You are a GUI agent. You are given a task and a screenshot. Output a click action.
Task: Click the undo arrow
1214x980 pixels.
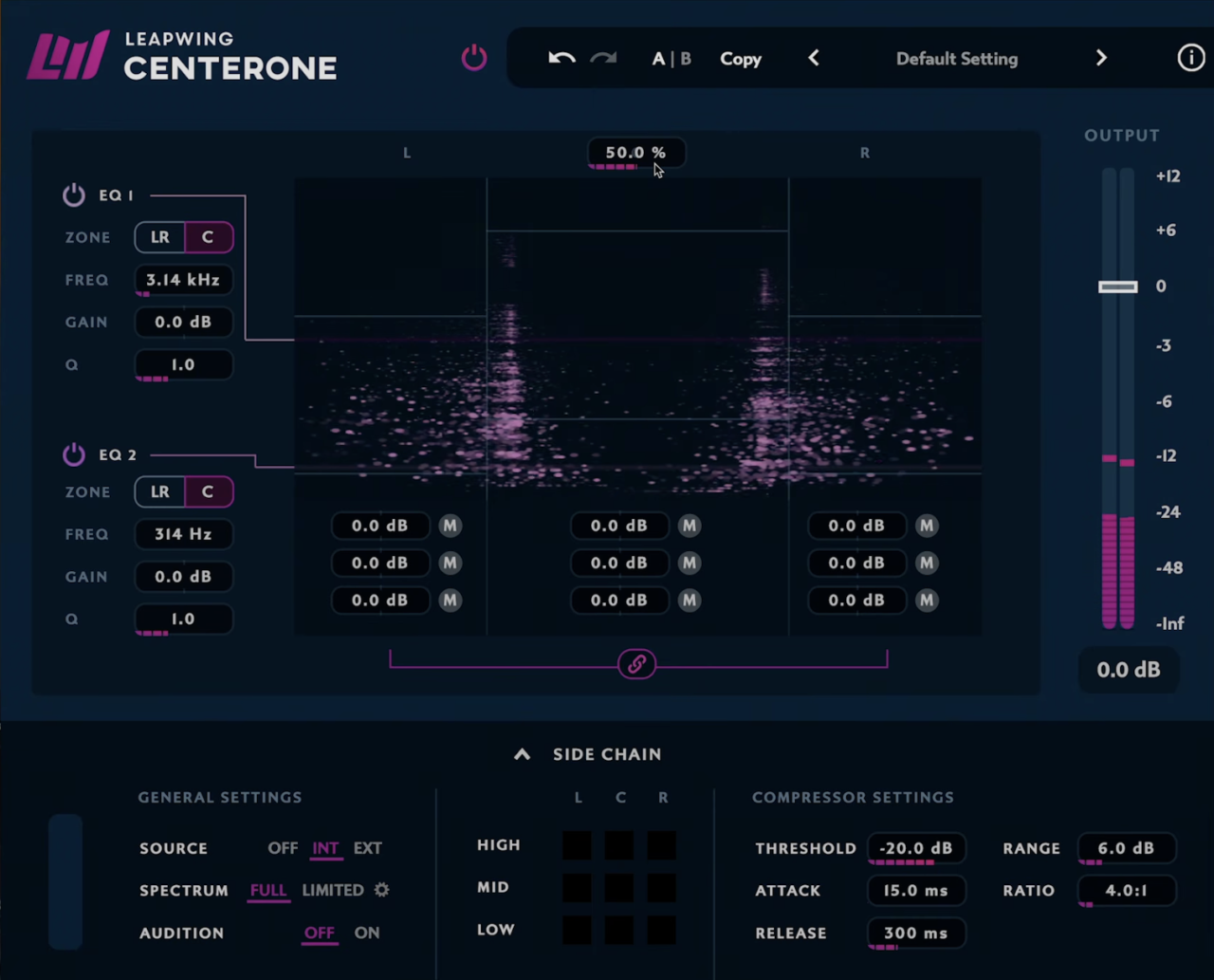561,58
